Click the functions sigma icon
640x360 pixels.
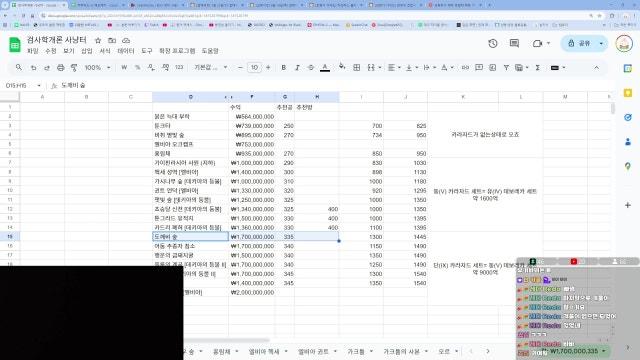[538, 68]
